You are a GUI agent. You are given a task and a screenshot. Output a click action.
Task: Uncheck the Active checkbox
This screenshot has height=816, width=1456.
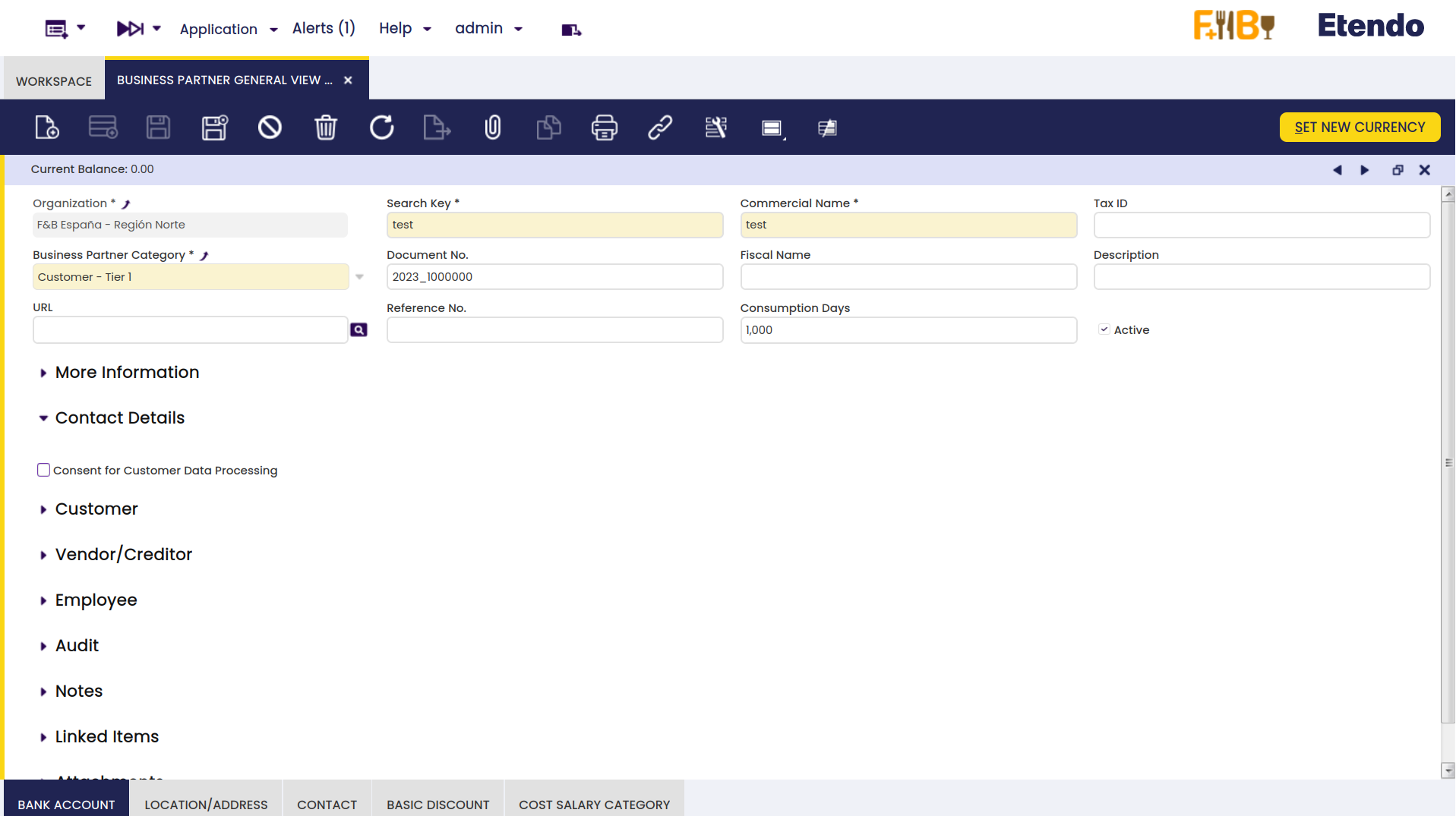1104,329
